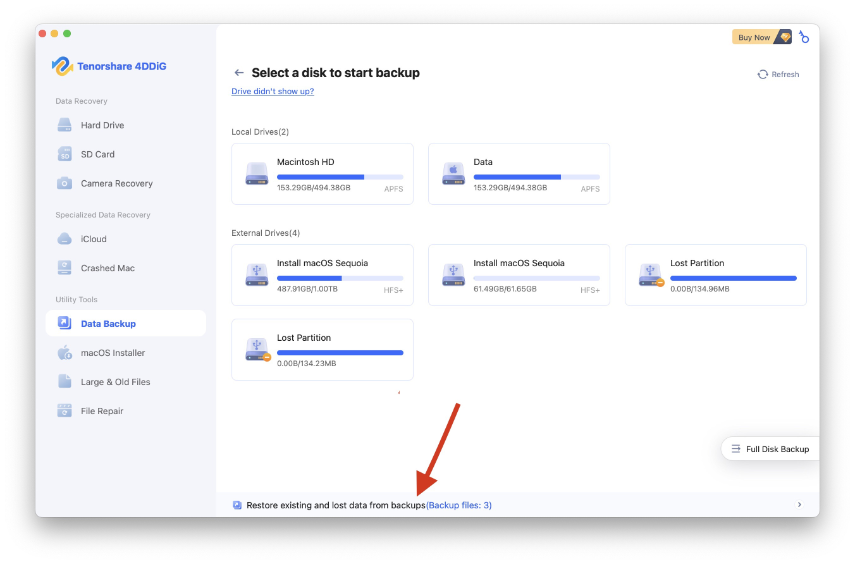The image size is (855, 564).
Task: Click the Refresh button
Action: pos(778,74)
